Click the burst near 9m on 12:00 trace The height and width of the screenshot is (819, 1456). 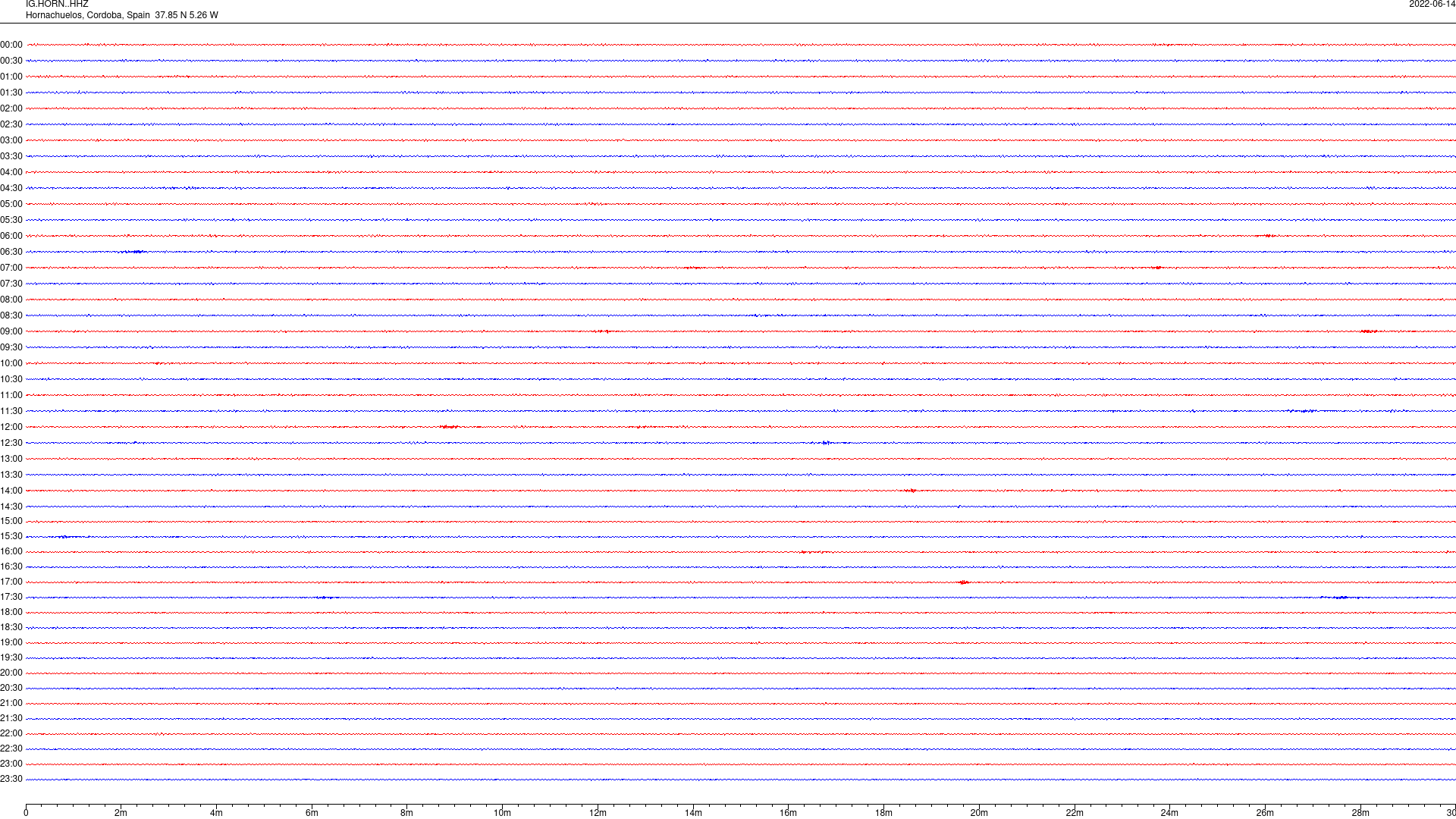[449, 427]
